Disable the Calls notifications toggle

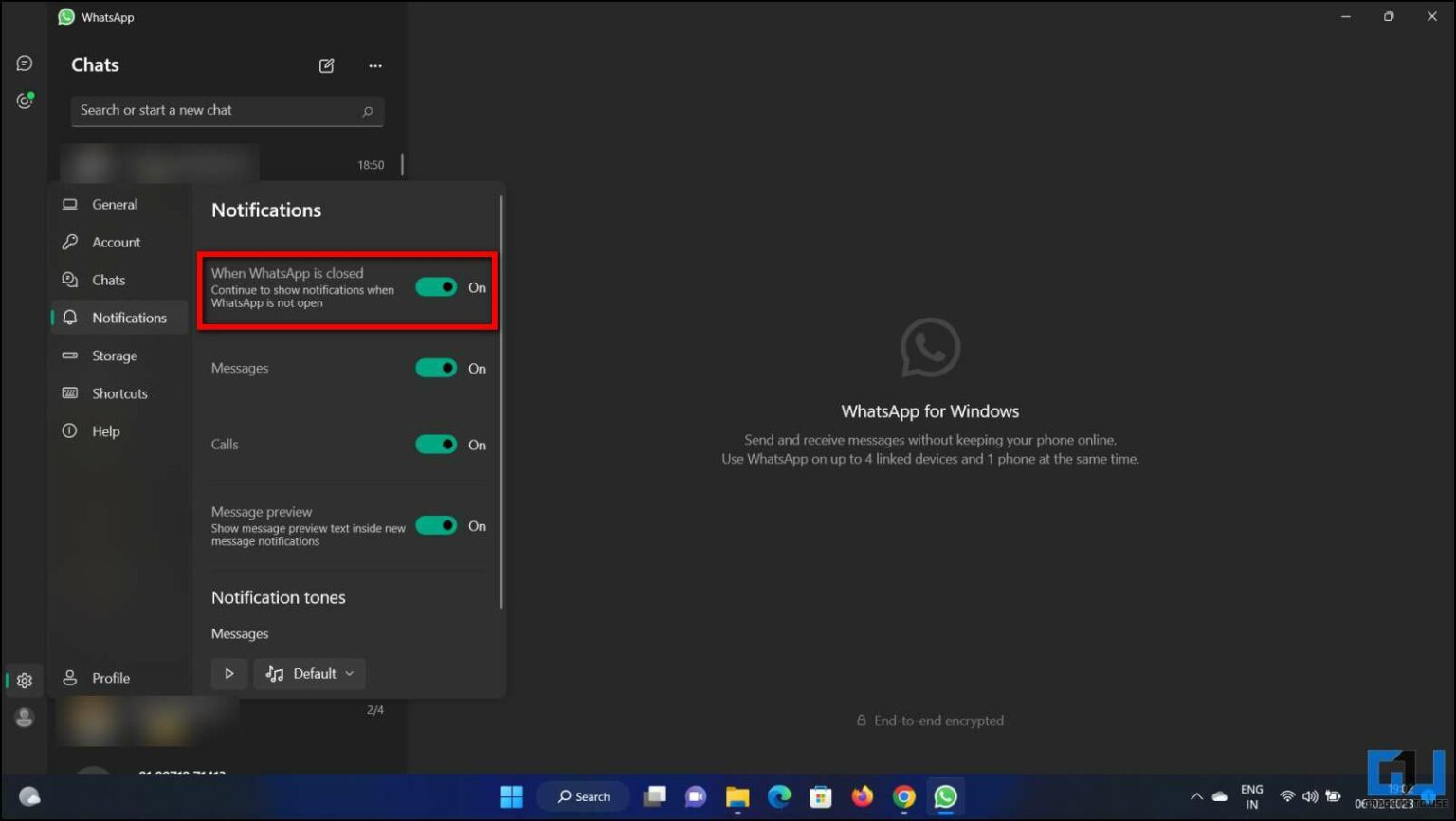click(436, 444)
